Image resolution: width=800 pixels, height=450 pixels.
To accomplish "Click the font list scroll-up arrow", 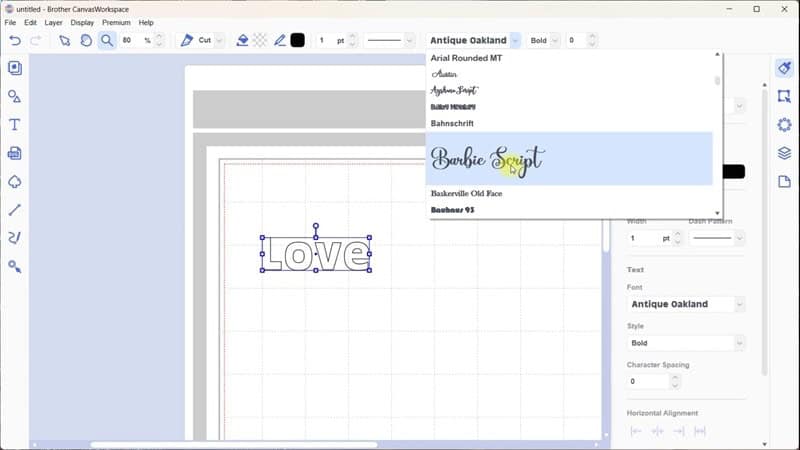I will pos(717,54).
